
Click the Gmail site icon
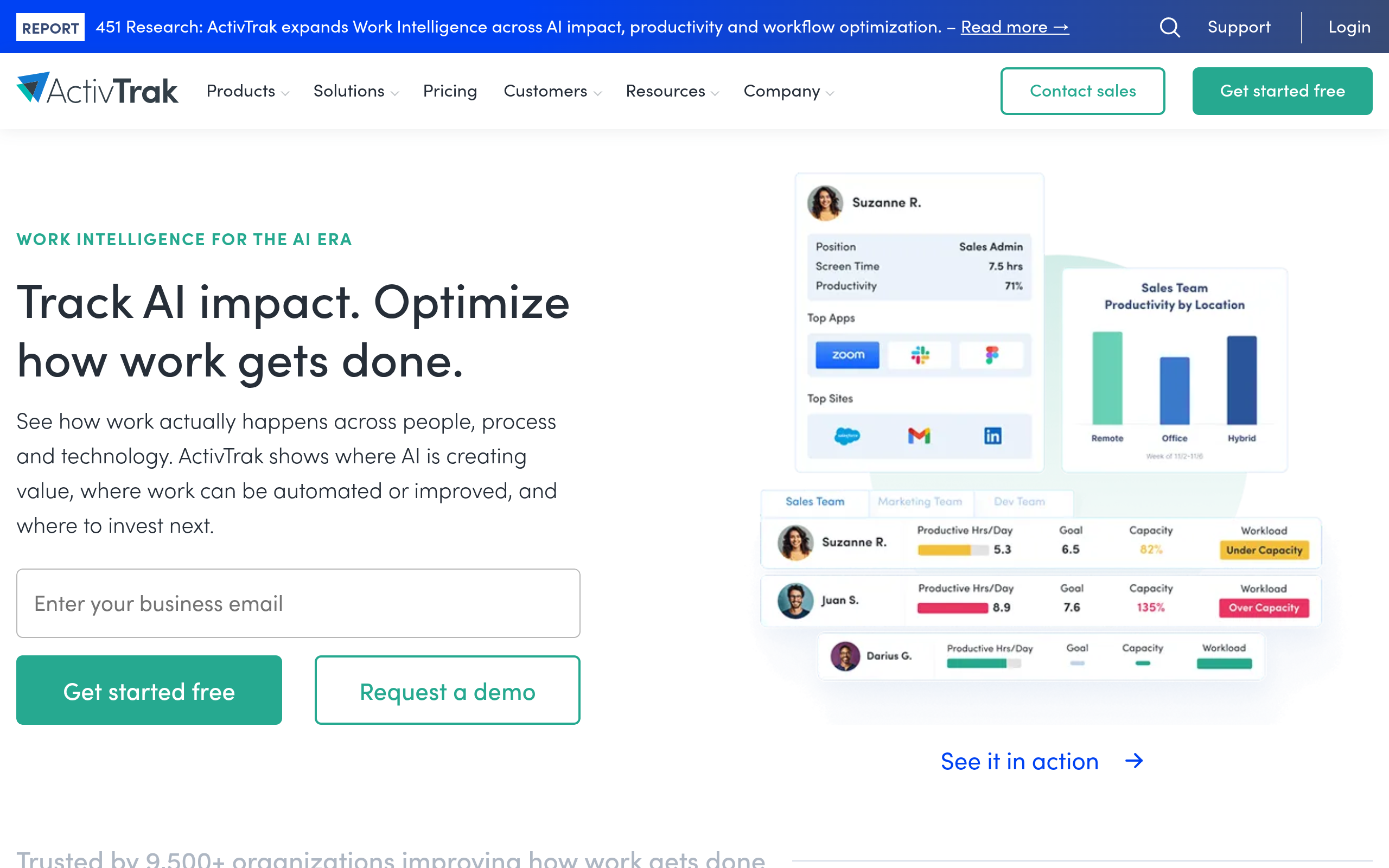(x=919, y=436)
